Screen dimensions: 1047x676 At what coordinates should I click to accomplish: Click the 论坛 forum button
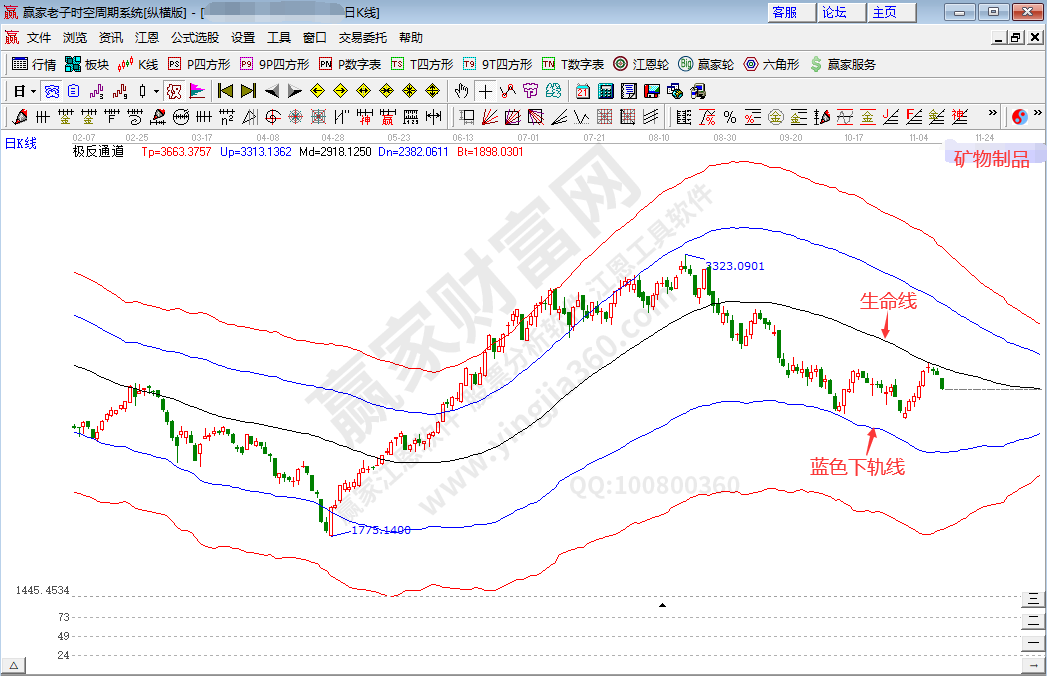point(834,12)
